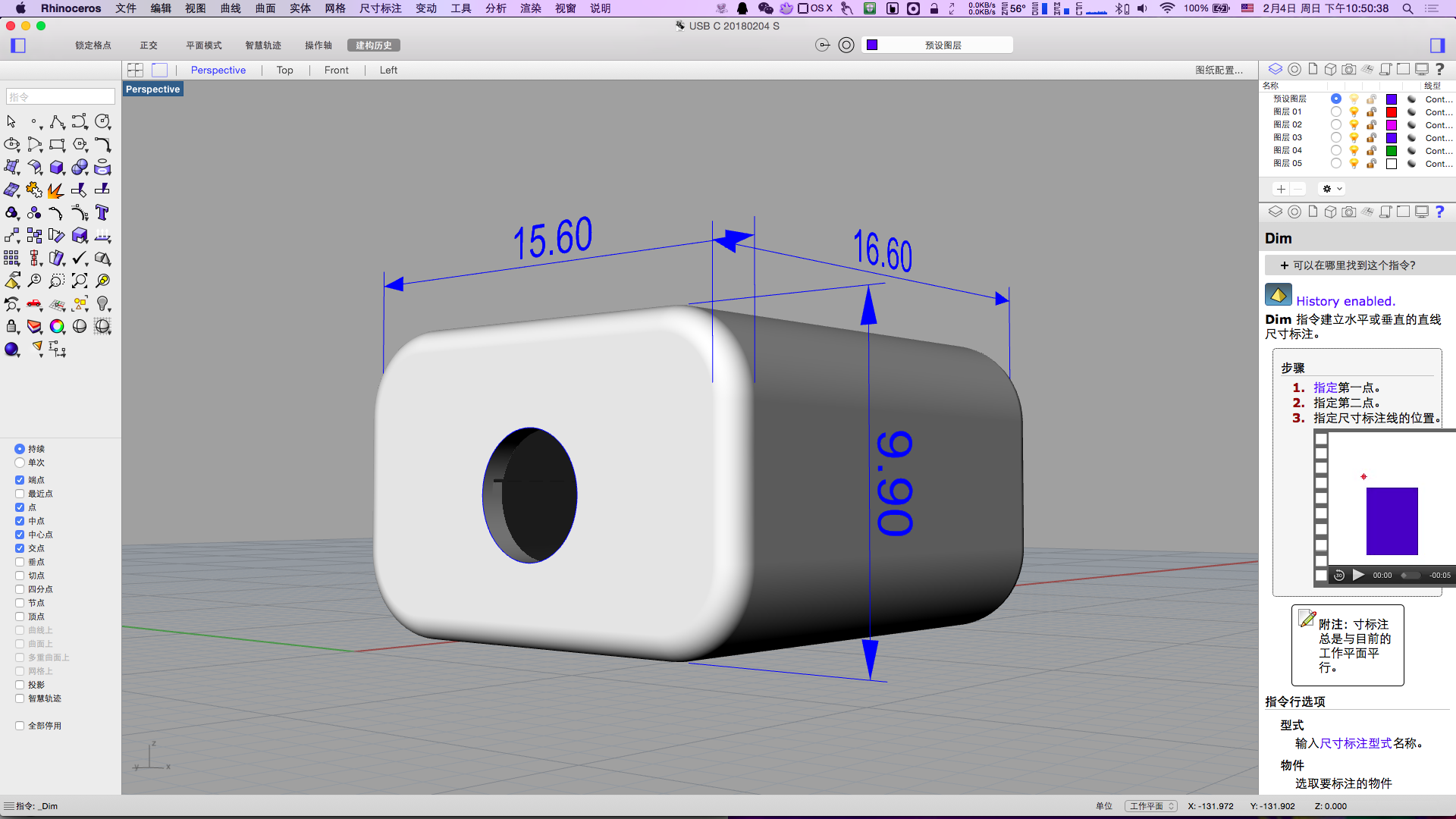The image size is (1456, 819).
Task: Switch to the Front viewport tab
Action: point(336,70)
